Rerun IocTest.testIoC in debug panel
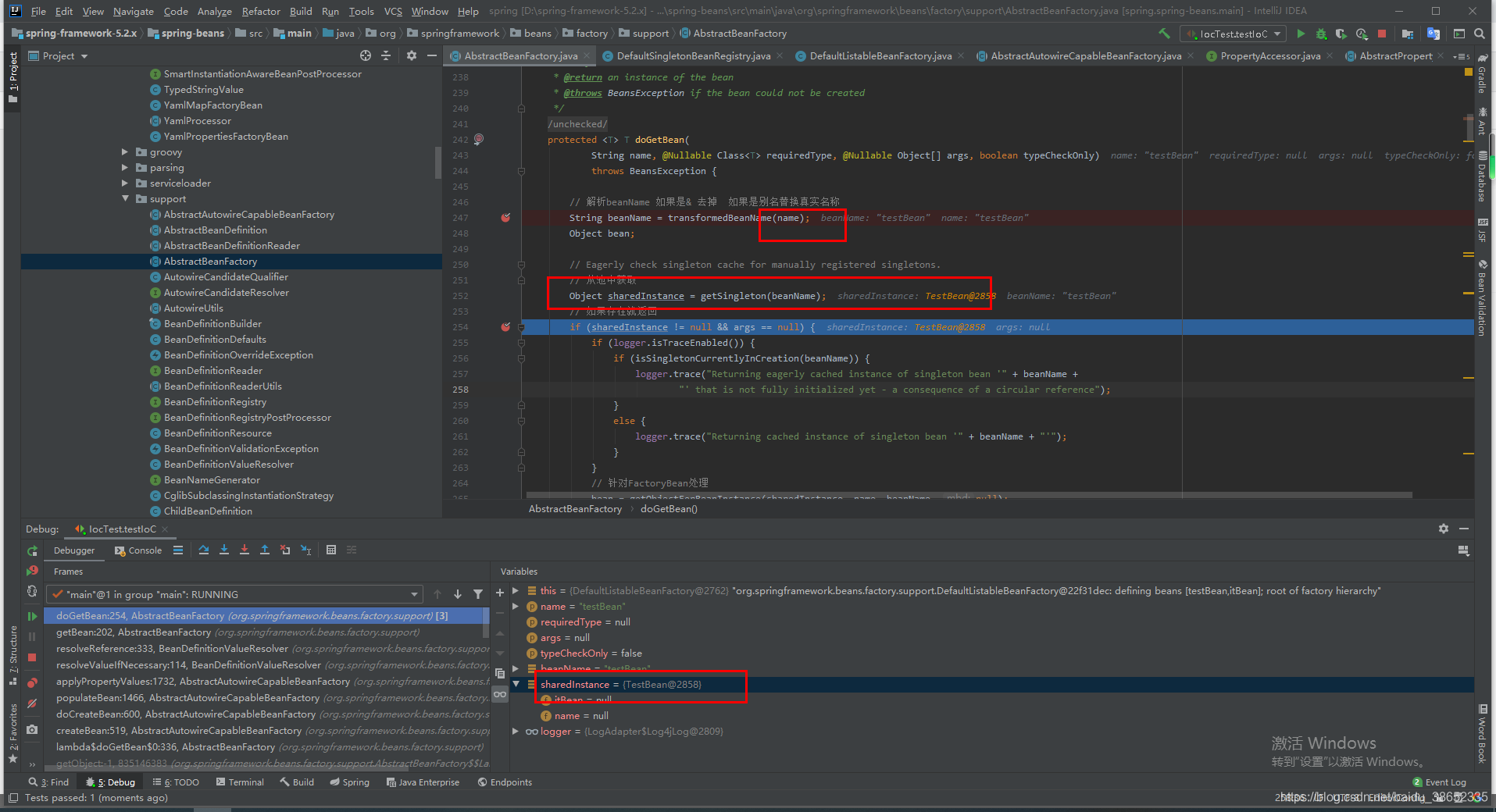Image resolution: width=1496 pixels, height=812 pixels. [32, 551]
